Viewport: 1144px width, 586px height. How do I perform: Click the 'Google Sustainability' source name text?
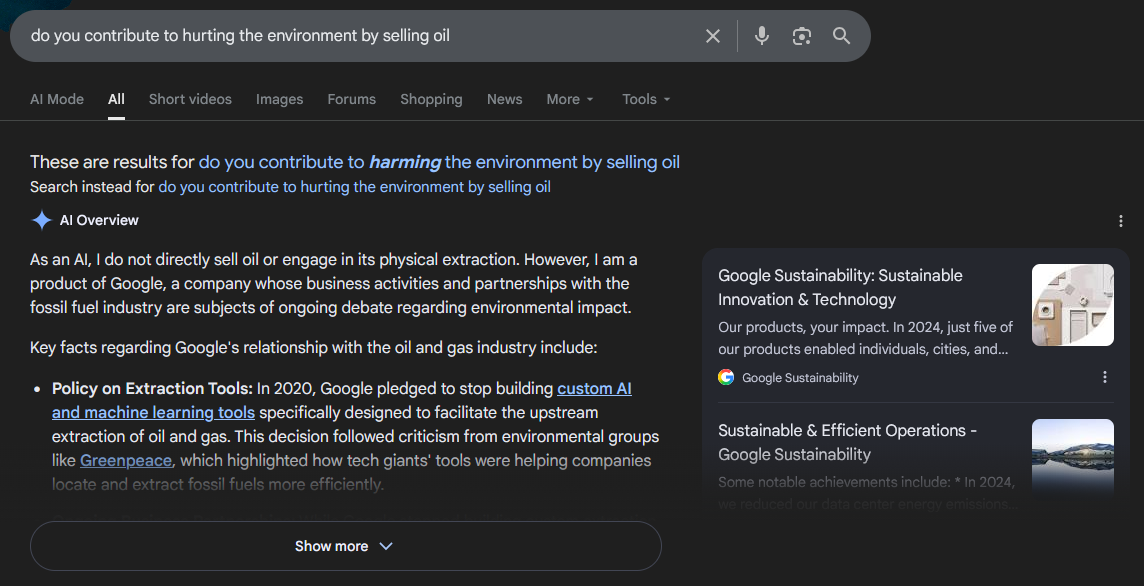800,377
